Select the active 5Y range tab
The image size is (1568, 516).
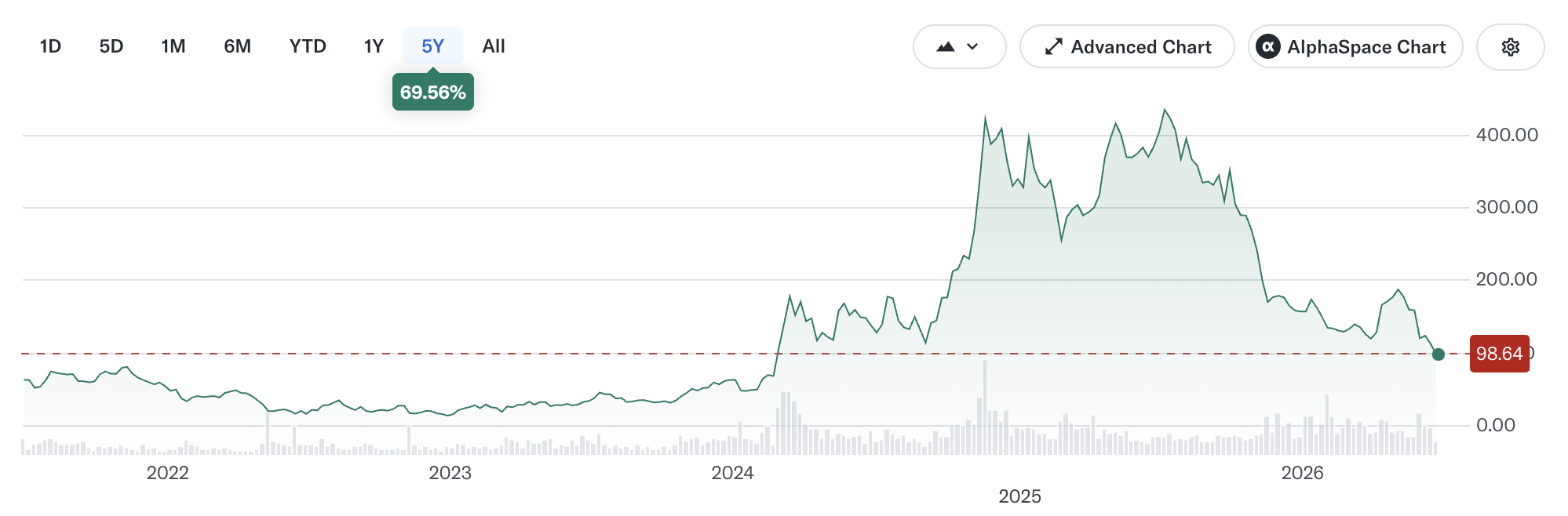point(433,46)
